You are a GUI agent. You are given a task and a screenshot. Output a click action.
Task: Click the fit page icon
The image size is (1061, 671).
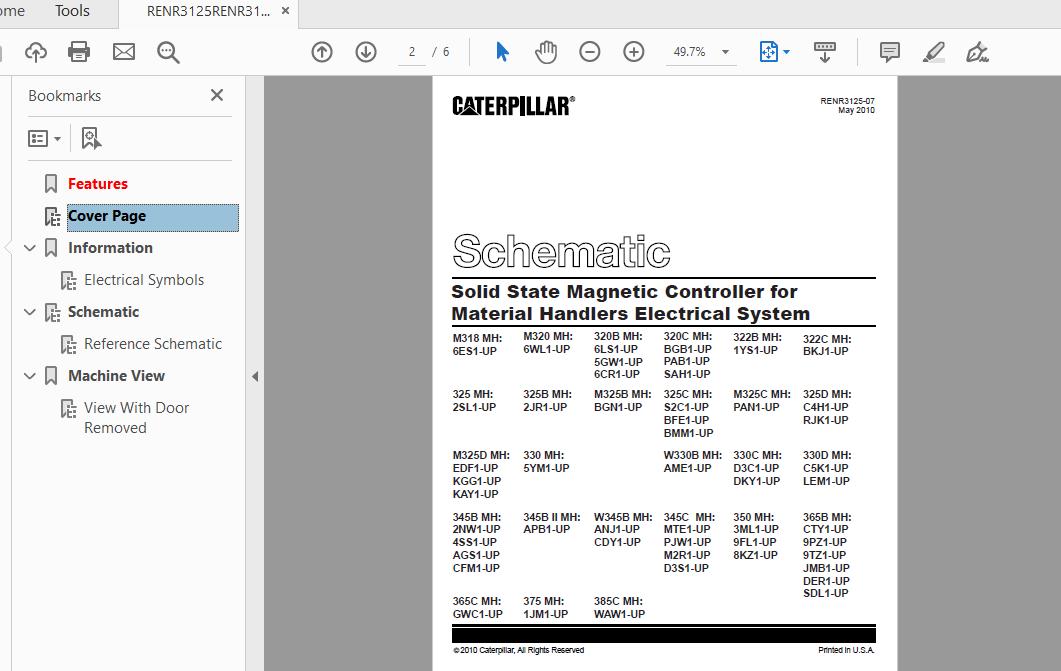coord(769,52)
